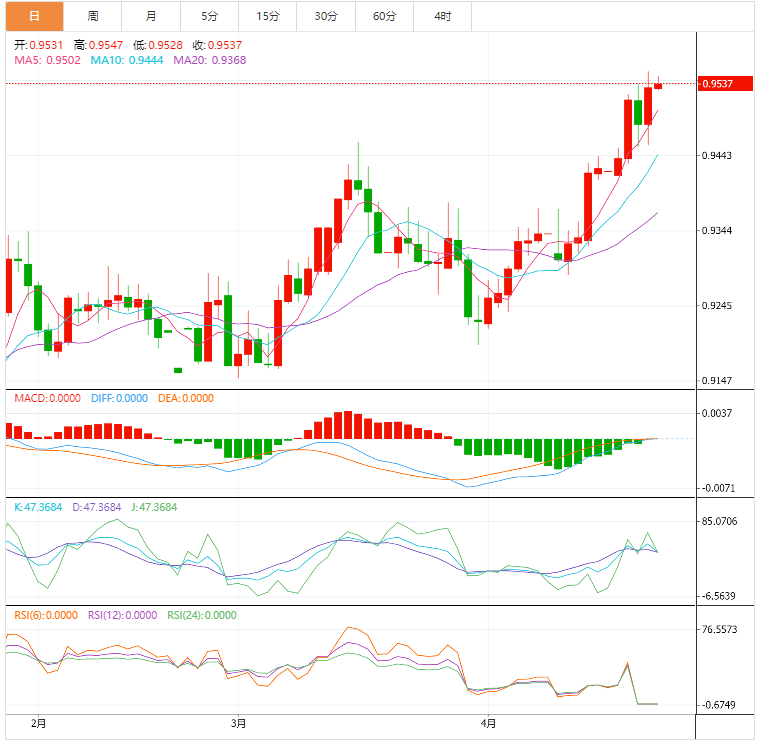Click the D: 47.3684 label
760x754 pixels.
tap(96, 507)
